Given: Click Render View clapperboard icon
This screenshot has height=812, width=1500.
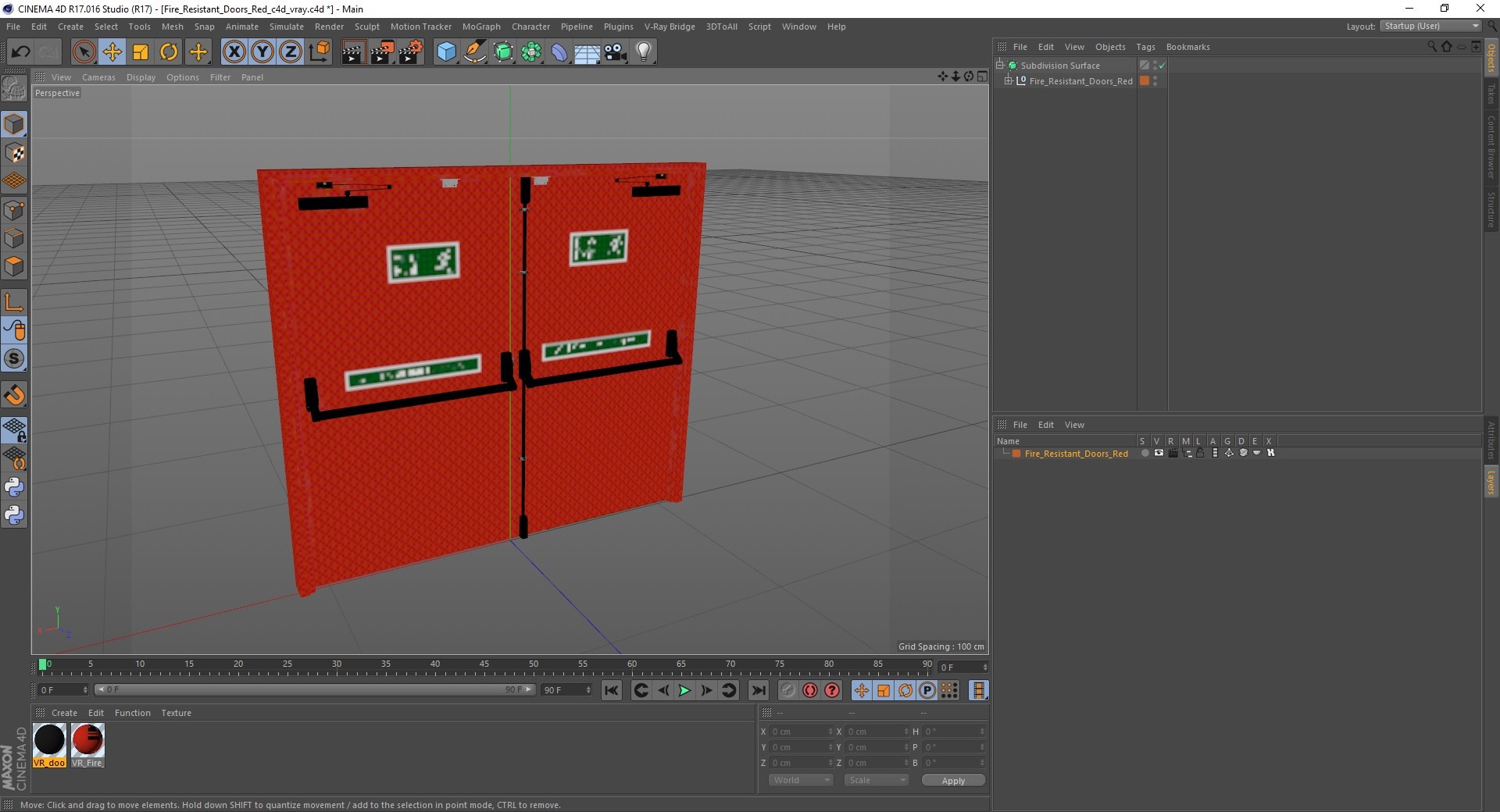Looking at the screenshot, I should [353, 52].
